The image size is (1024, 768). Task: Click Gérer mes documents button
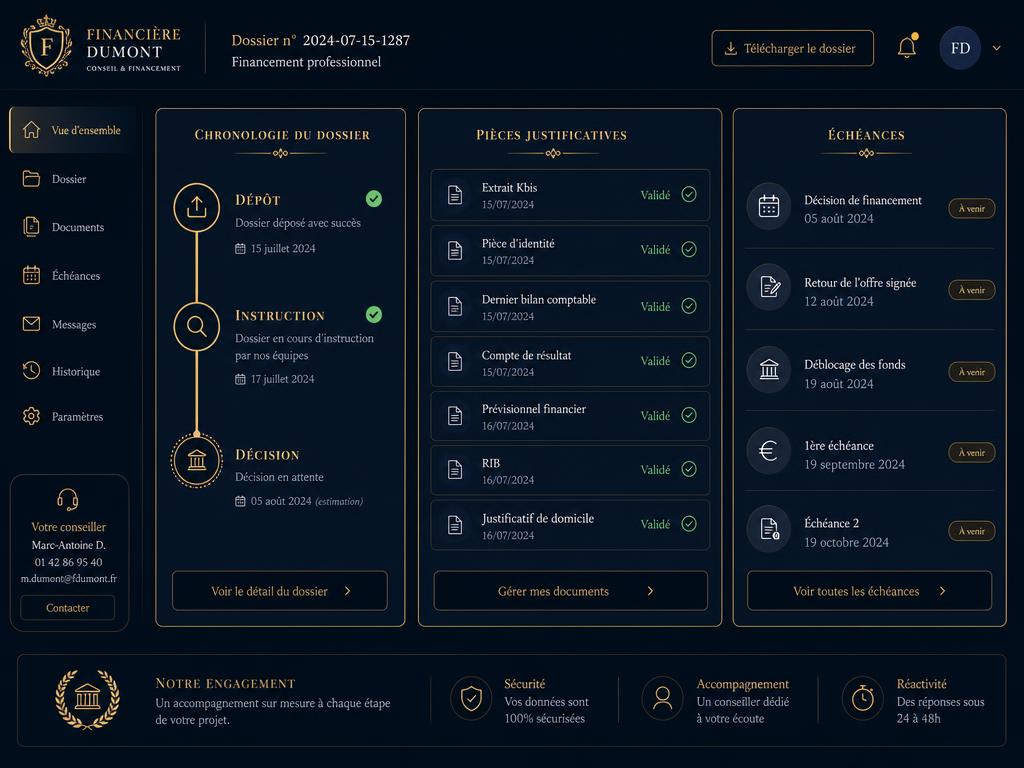click(x=570, y=591)
